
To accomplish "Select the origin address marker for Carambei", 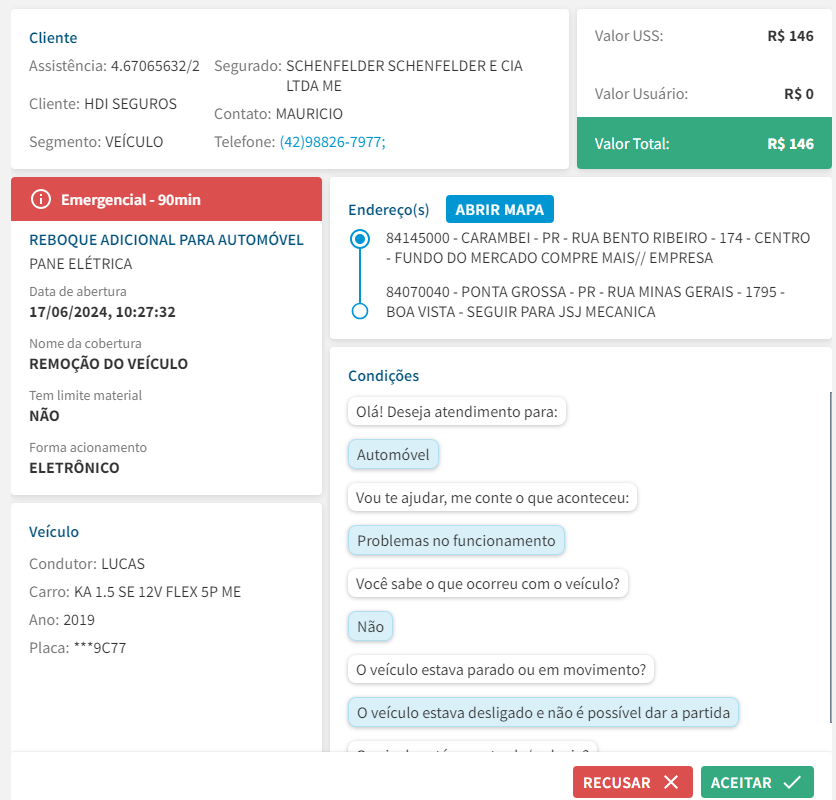I will (360, 240).
